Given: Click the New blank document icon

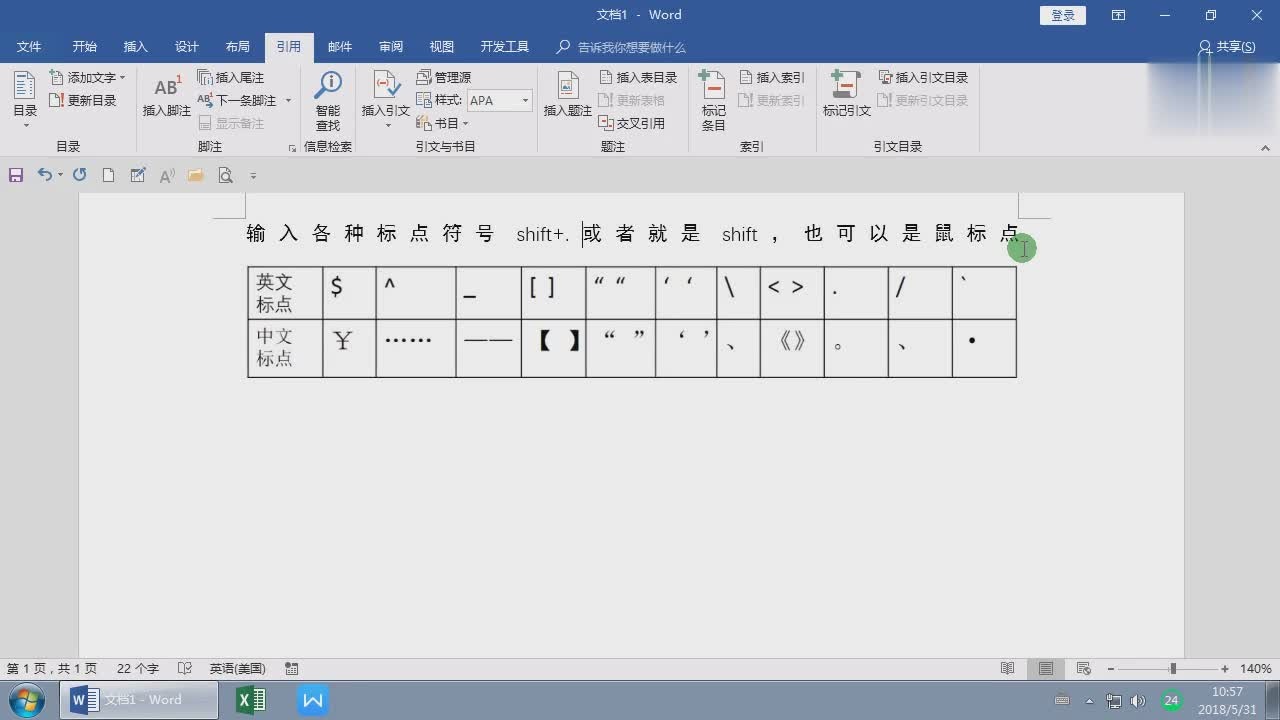Looking at the screenshot, I should (108, 175).
